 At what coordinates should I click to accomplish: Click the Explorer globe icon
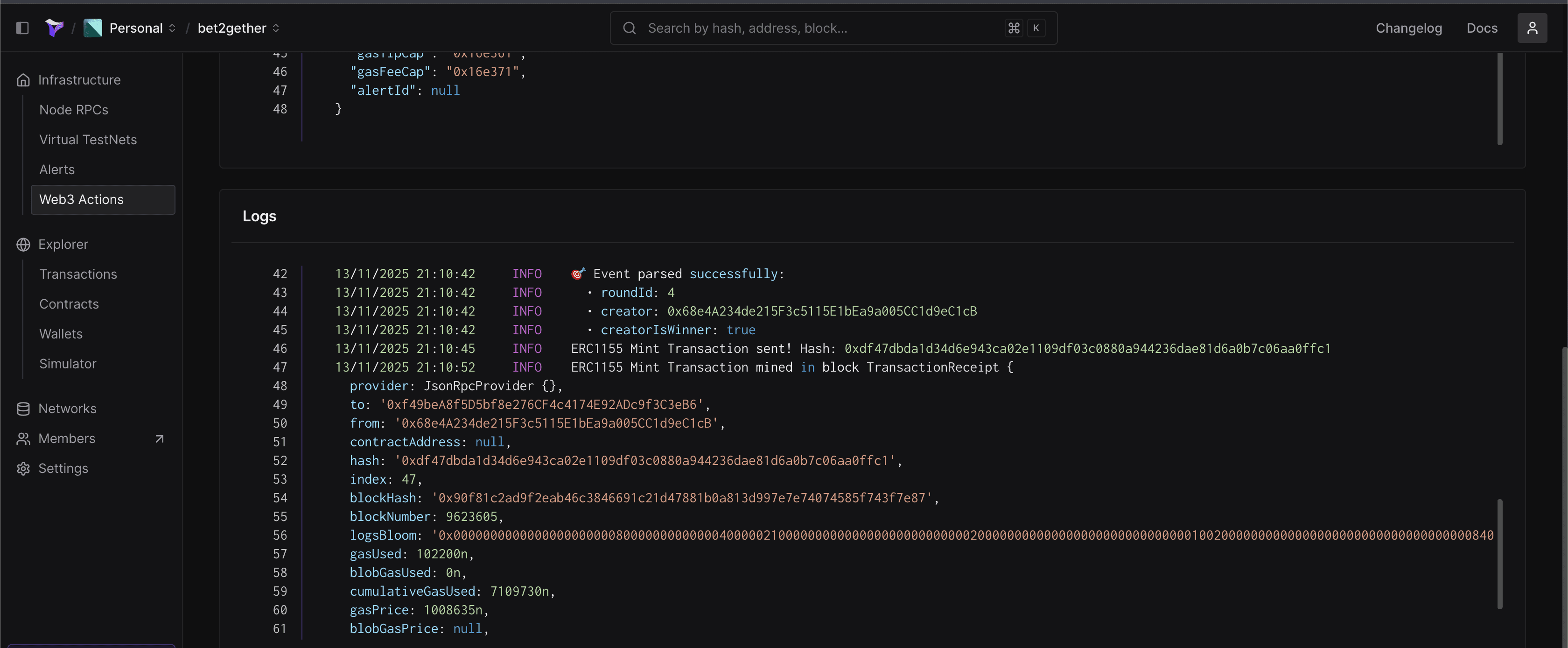click(23, 244)
